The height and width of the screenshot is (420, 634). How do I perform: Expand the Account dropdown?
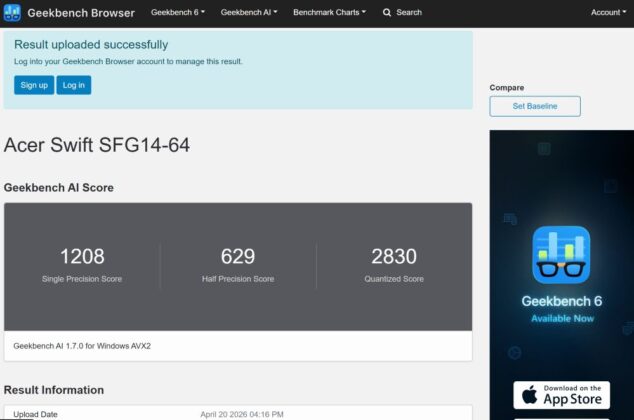608,12
